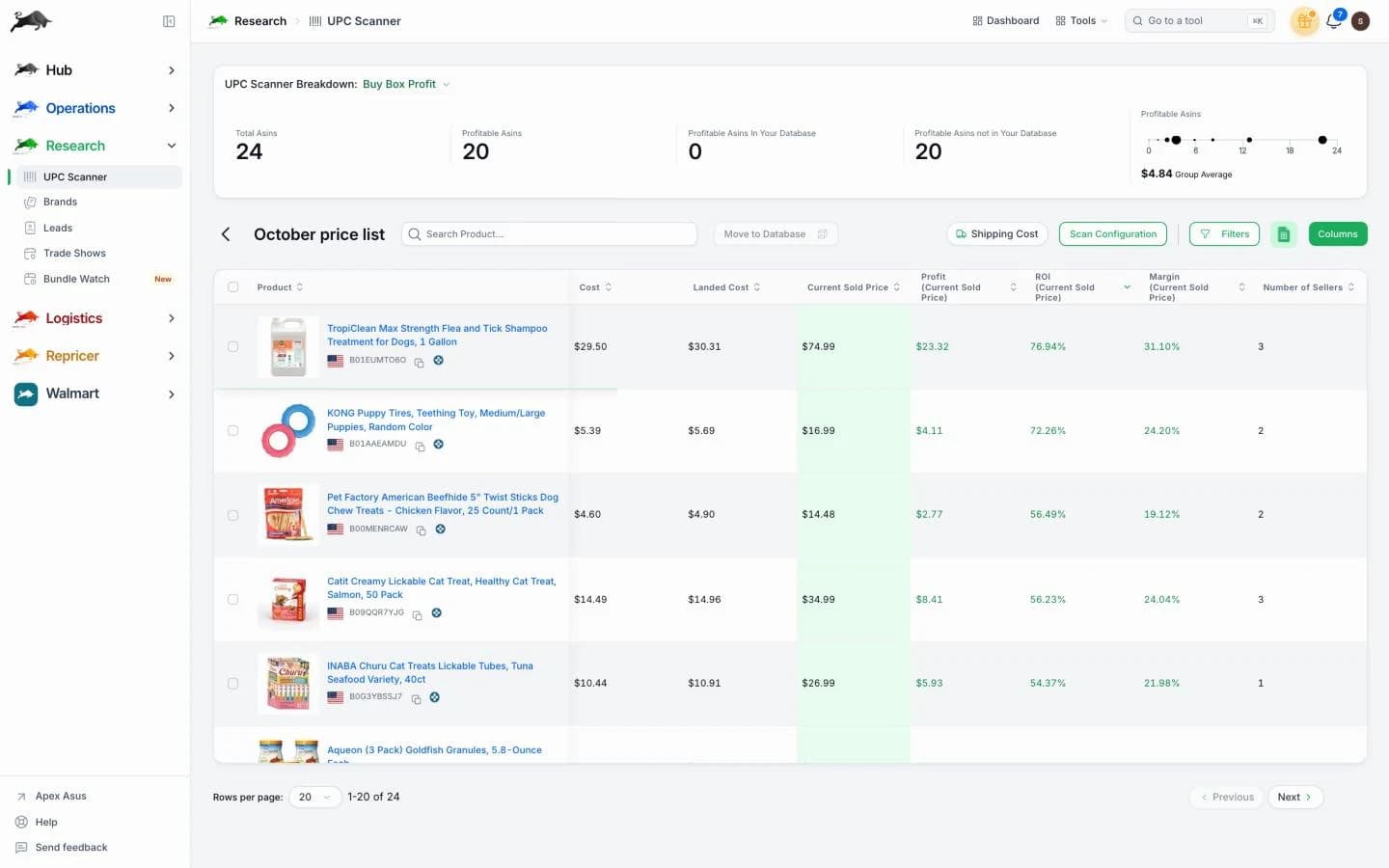1389x868 pixels.
Task: Collapse the sidebar panel icon
Action: coord(169,21)
